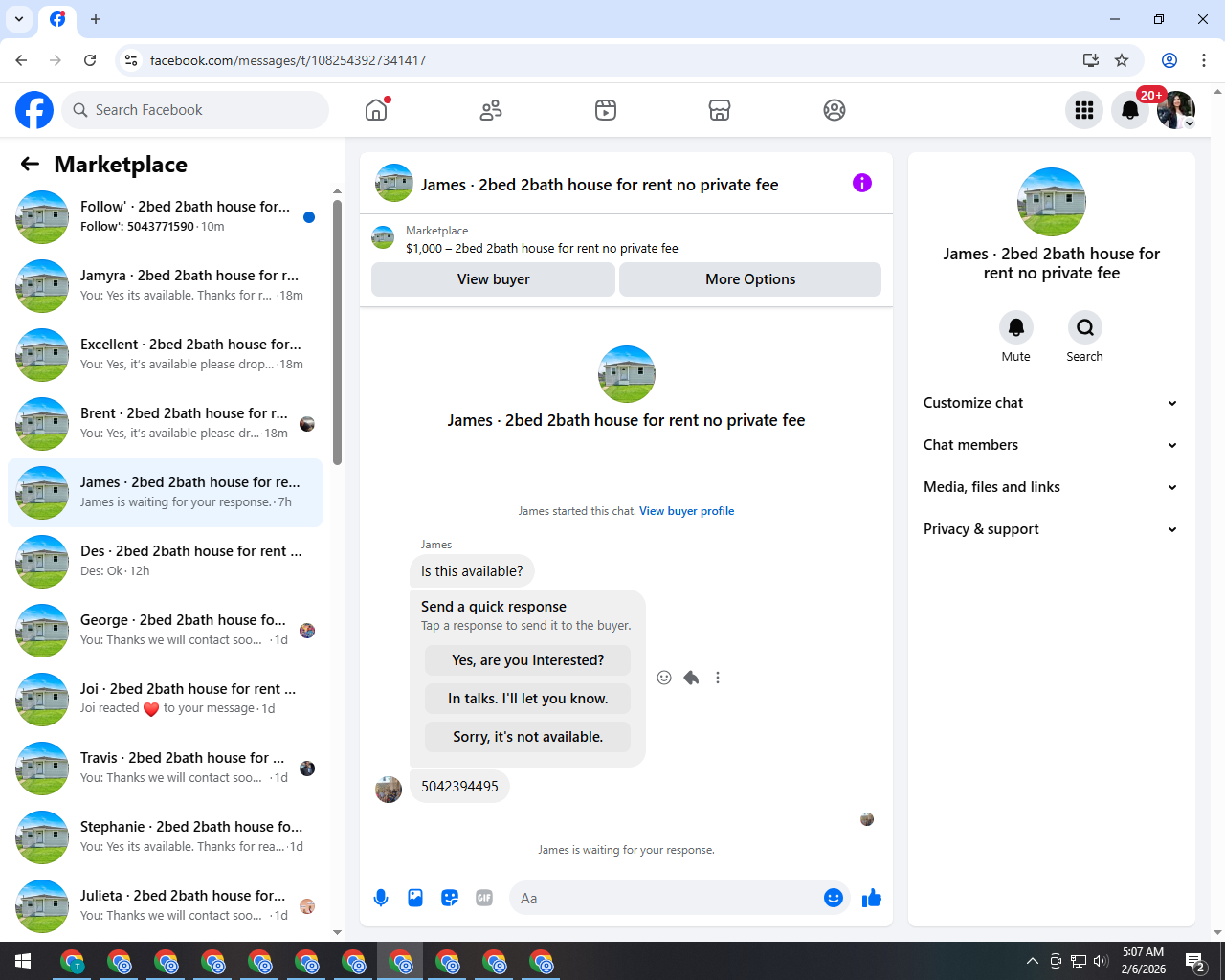Open the Windows Start menu
The height and width of the screenshot is (980, 1225).
[23, 961]
